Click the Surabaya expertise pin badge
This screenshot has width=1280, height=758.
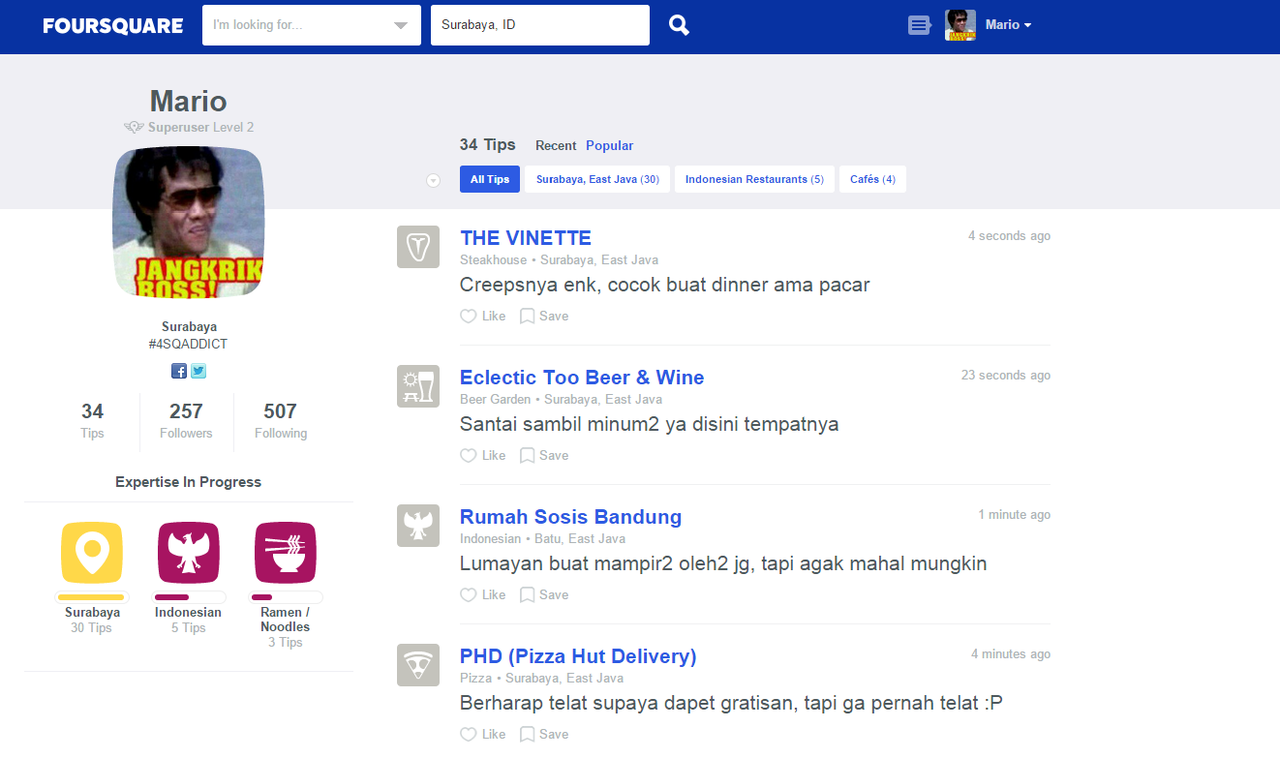[92, 552]
